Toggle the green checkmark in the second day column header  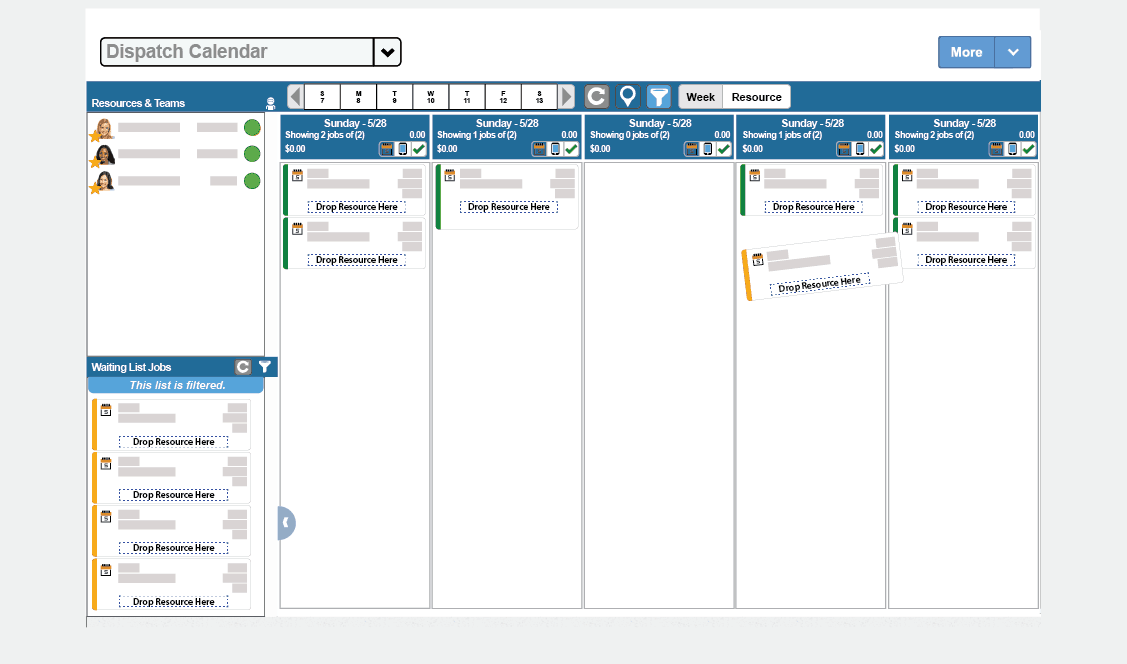click(571, 149)
